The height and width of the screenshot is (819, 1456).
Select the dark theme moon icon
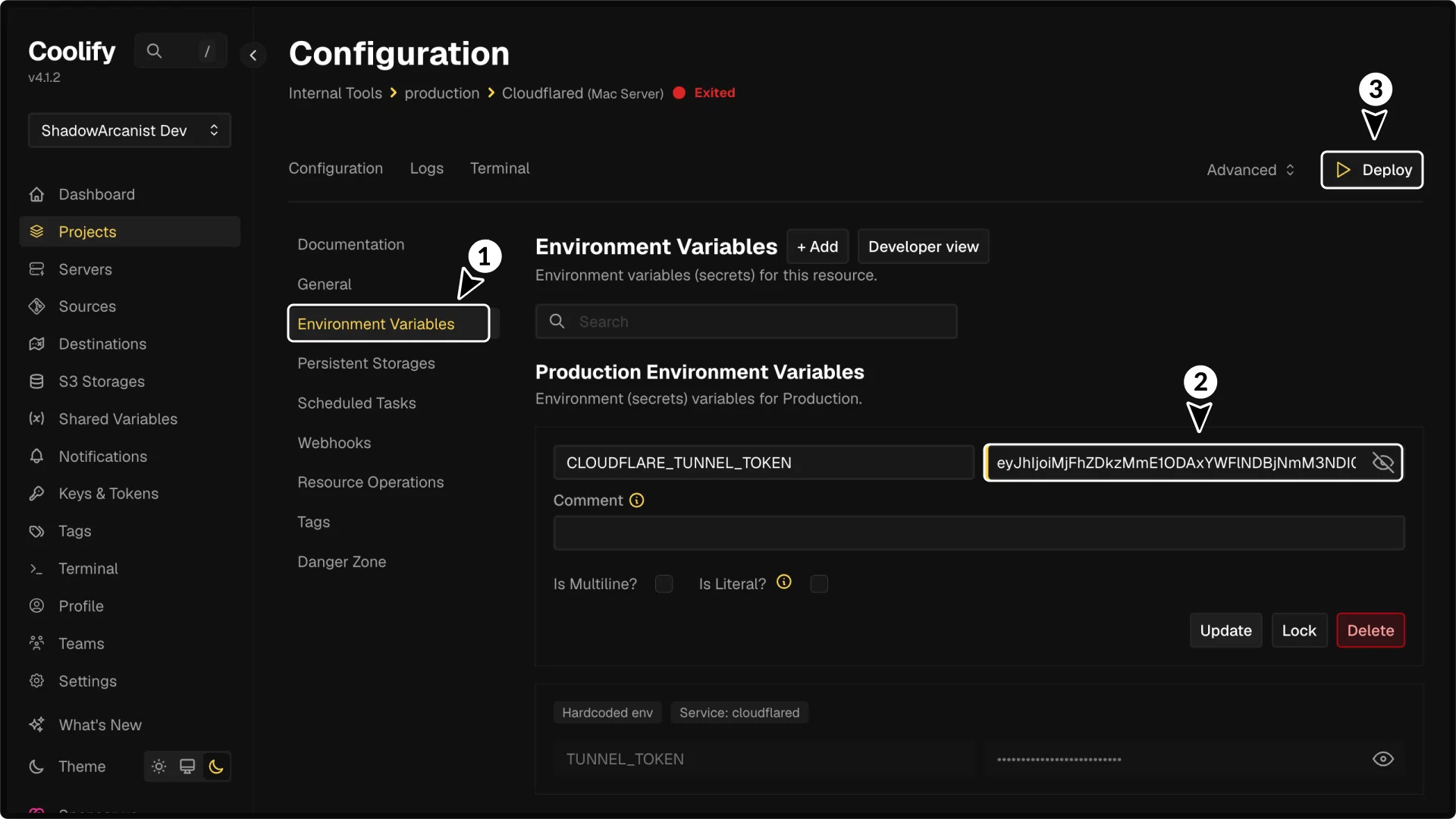click(x=216, y=767)
